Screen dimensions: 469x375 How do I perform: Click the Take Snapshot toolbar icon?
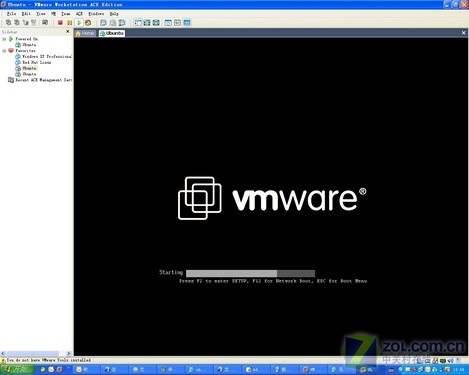coord(103,23)
